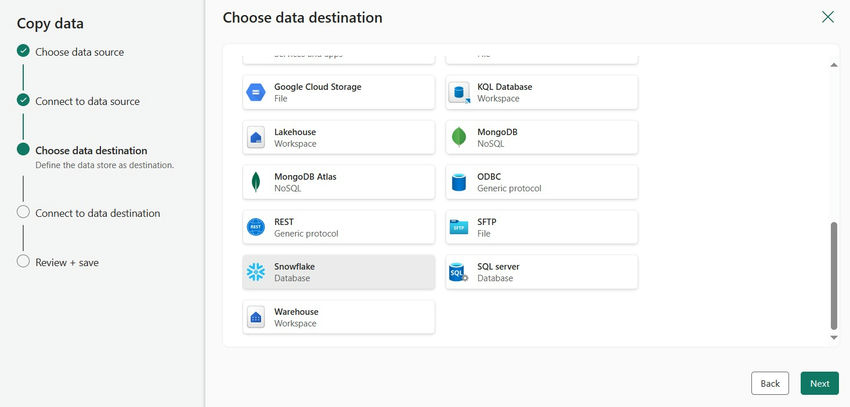
Task: Go to Choose data source step
Action: click(x=80, y=52)
